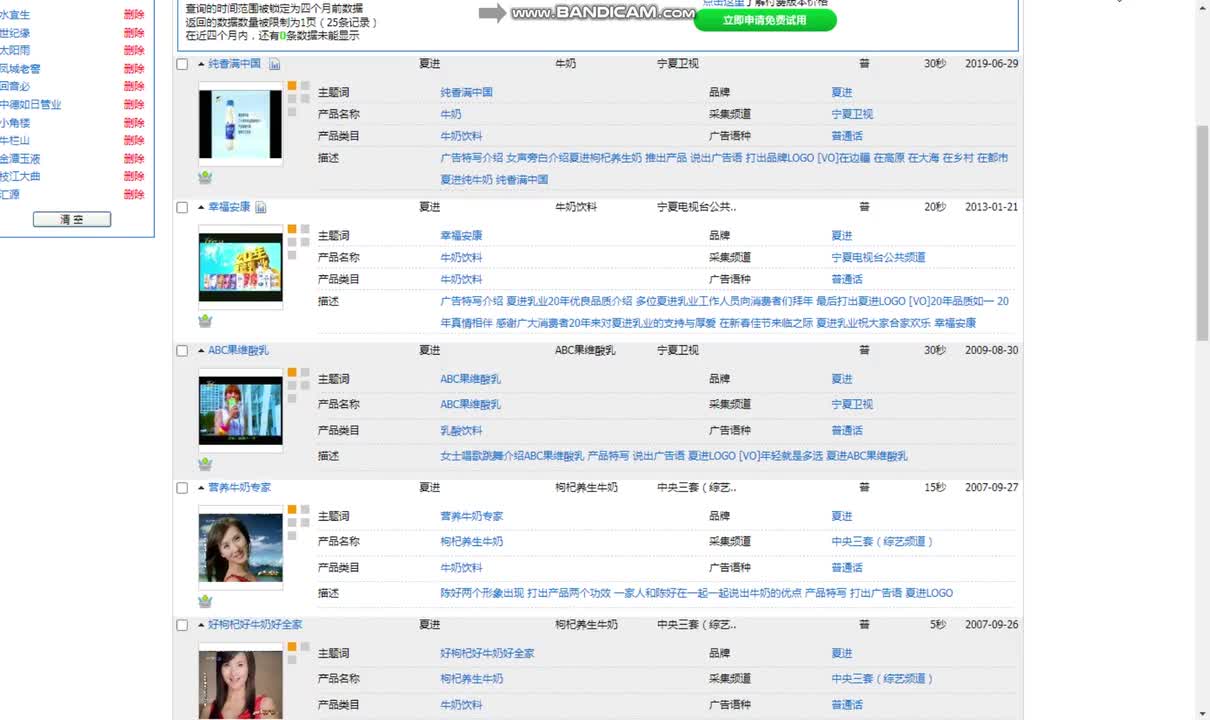Open the 幸福安康 record title link
This screenshot has width=1210, height=720.
[229, 207]
